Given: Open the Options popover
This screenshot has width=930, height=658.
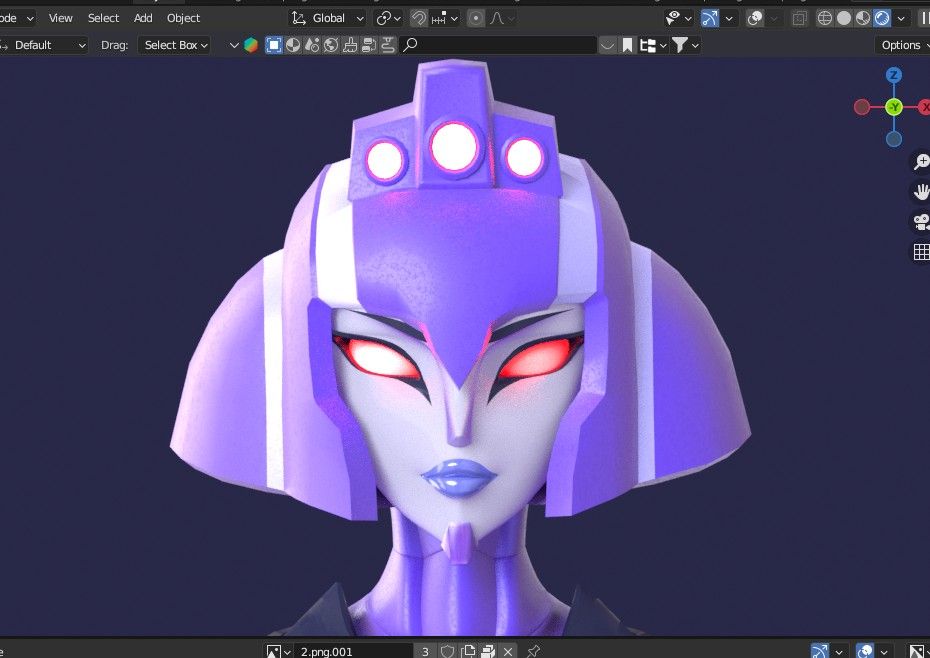Looking at the screenshot, I should pos(902,45).
